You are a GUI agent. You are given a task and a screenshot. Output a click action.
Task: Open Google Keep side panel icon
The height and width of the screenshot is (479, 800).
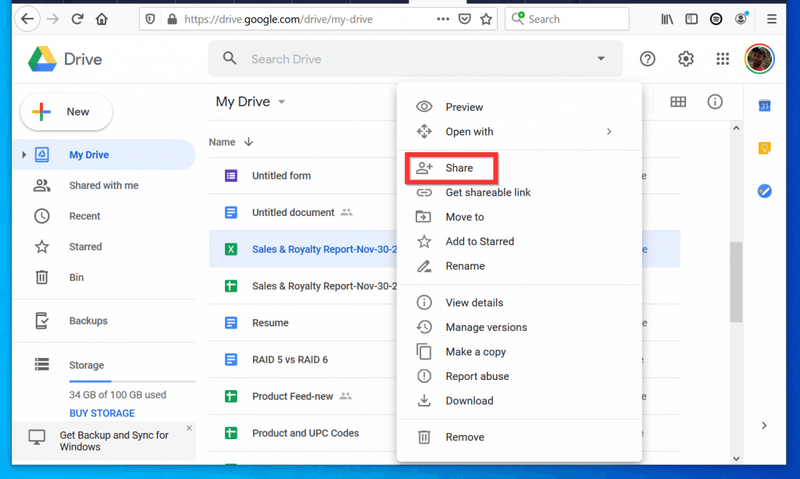tap(764, 148)
